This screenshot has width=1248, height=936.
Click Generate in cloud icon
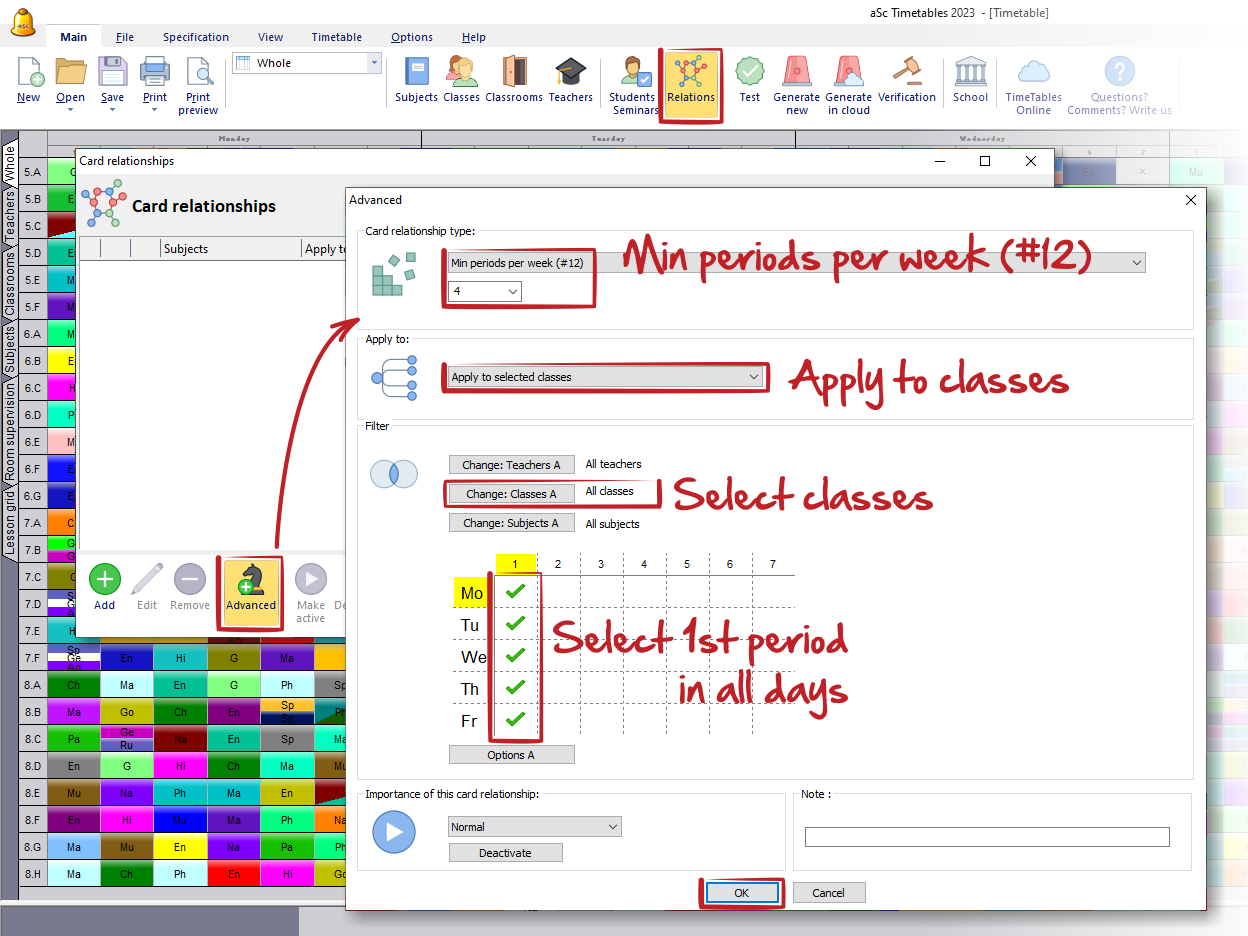click(848, 72)
